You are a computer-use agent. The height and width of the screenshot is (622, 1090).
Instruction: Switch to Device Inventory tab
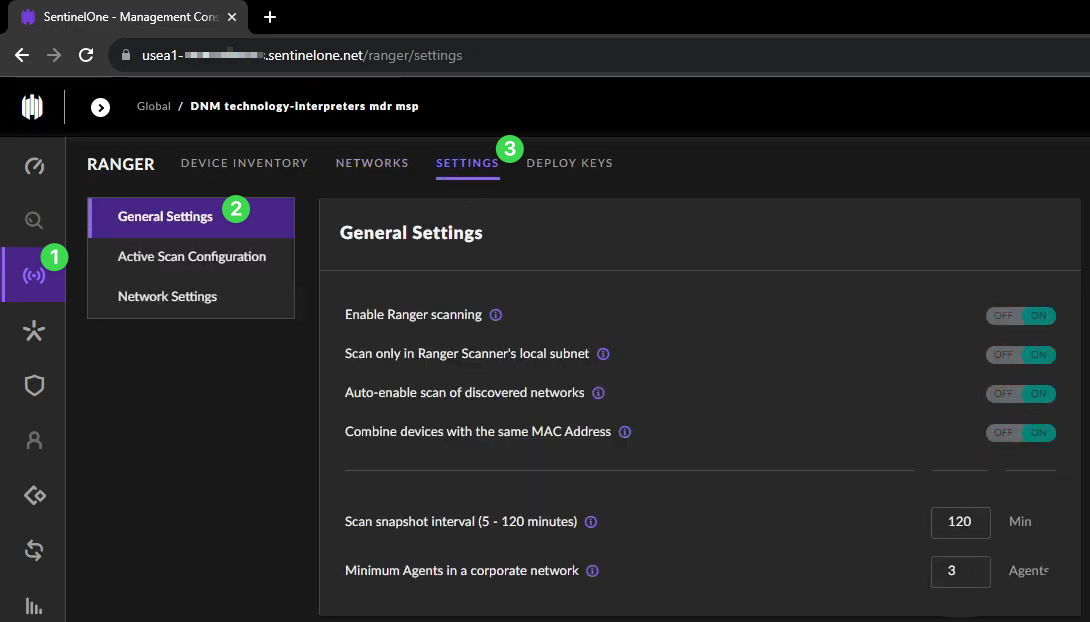(x=244, y=163)
